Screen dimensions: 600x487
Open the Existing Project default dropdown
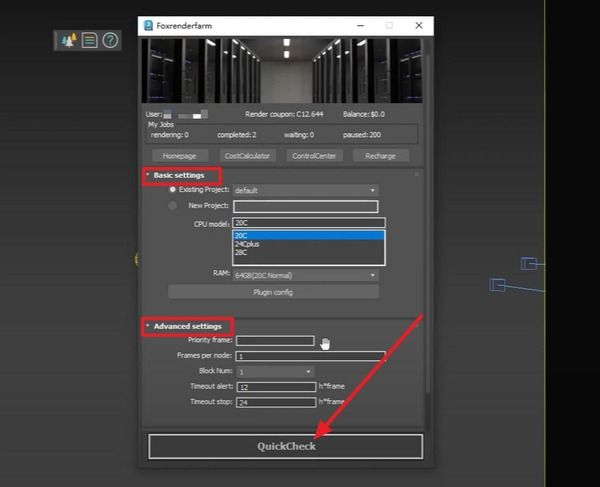(x=305, y=190)
